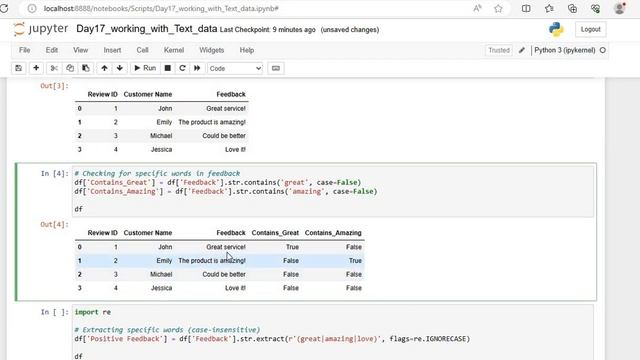
Task: Add page to favorites star icon
Action: [x=498, y=9]
